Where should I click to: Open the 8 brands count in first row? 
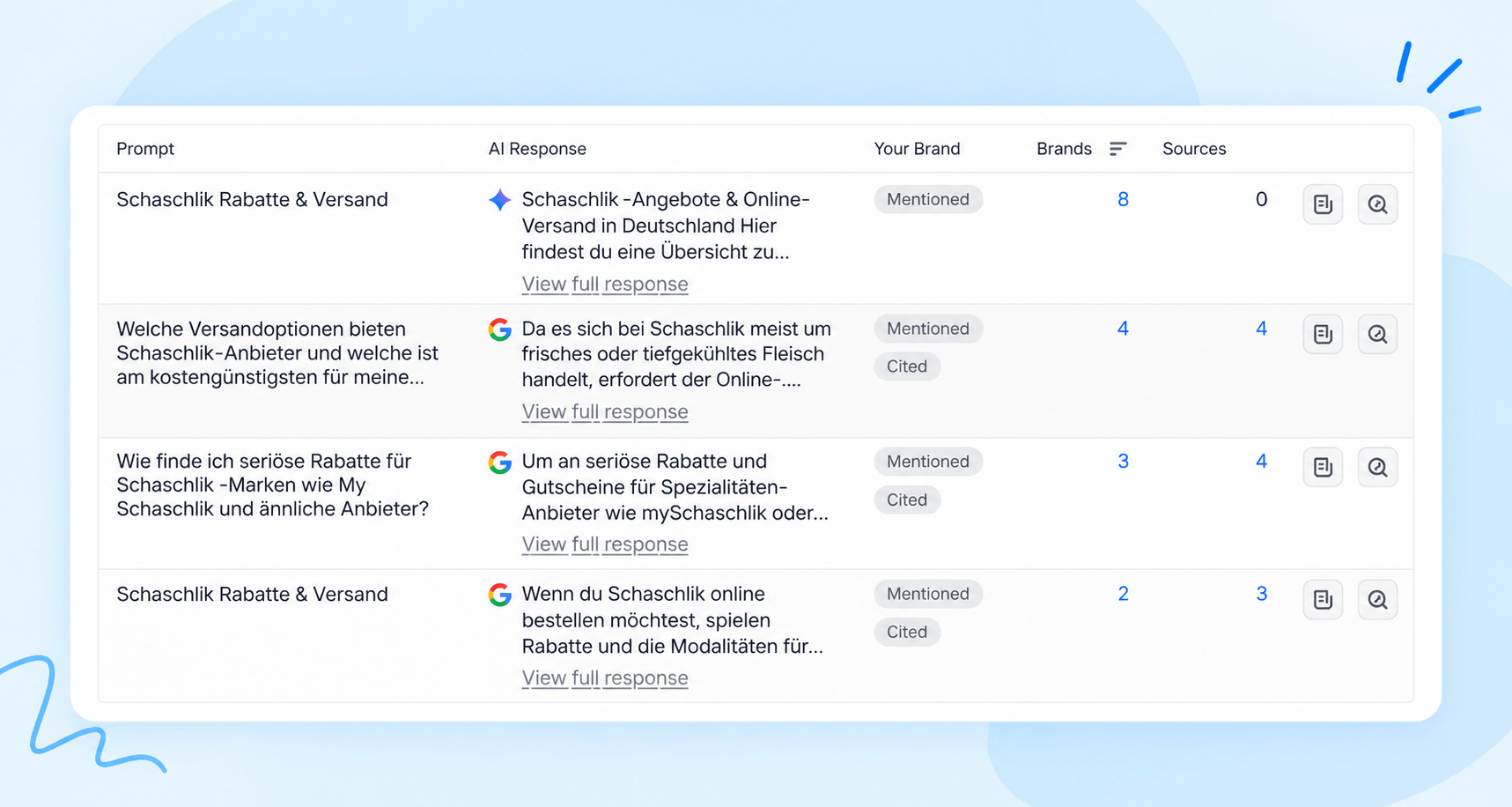(1123, 200)
